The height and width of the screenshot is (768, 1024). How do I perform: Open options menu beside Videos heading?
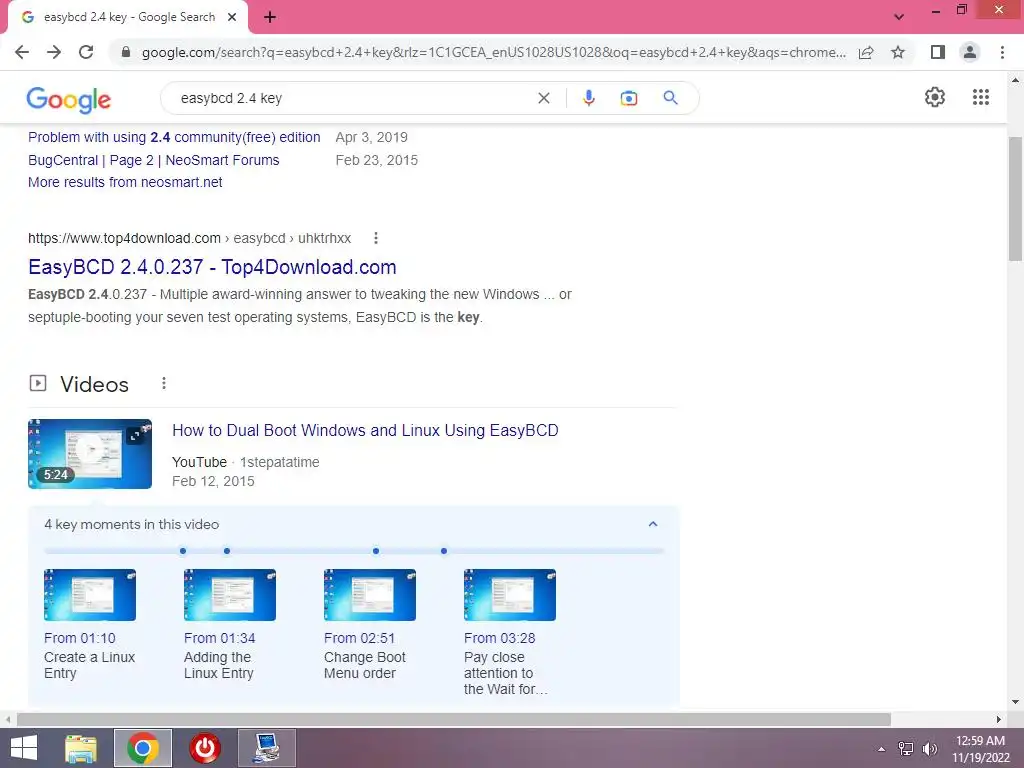click(x=164, y=383)
